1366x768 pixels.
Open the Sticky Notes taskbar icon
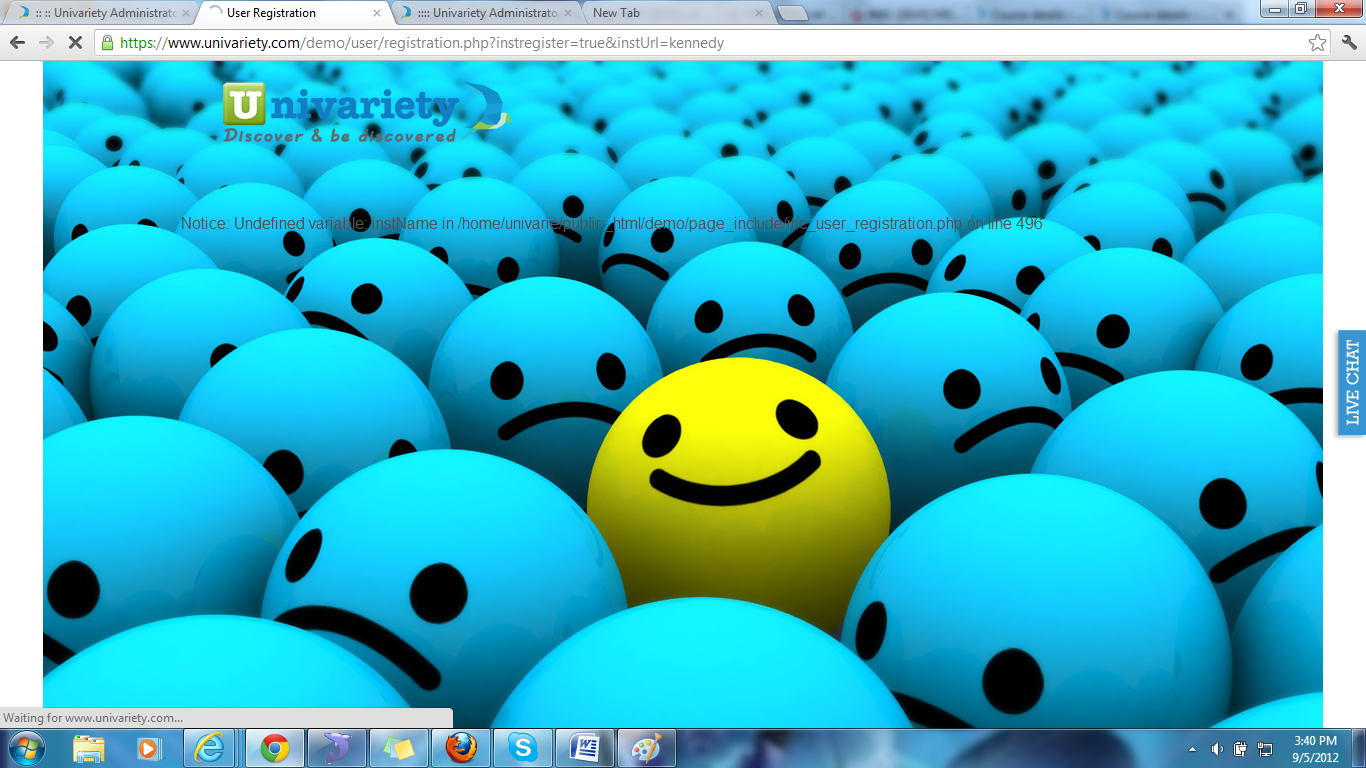pos(398,748)
